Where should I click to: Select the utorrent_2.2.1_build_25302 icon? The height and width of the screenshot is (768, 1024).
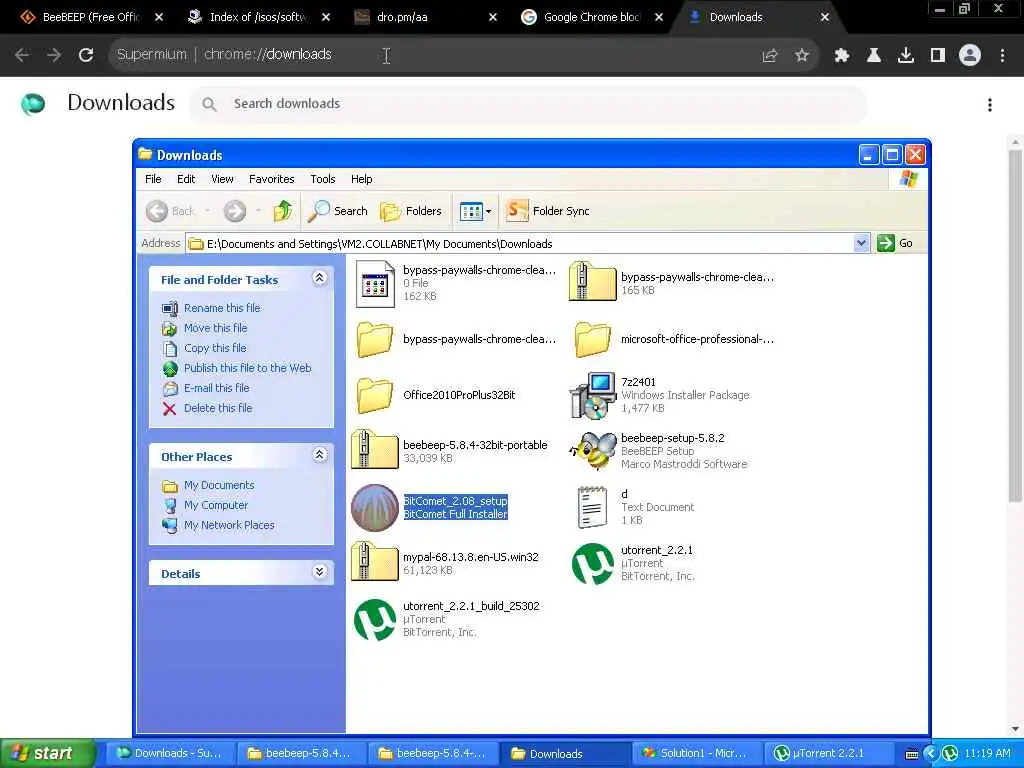click(375, 620)
